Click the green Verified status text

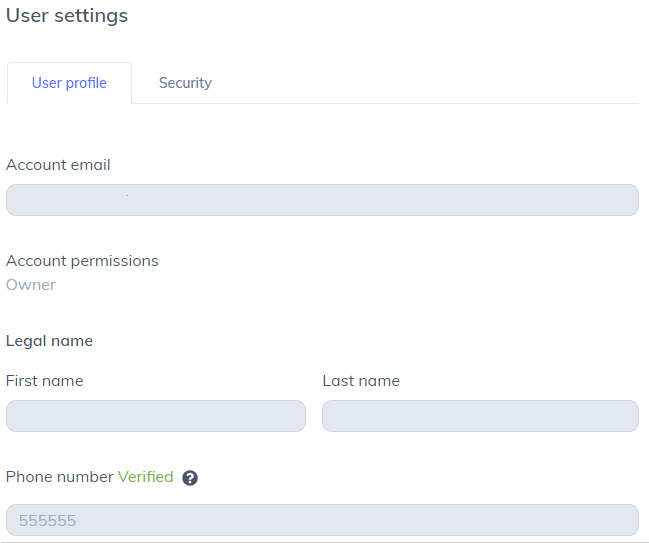146,477
